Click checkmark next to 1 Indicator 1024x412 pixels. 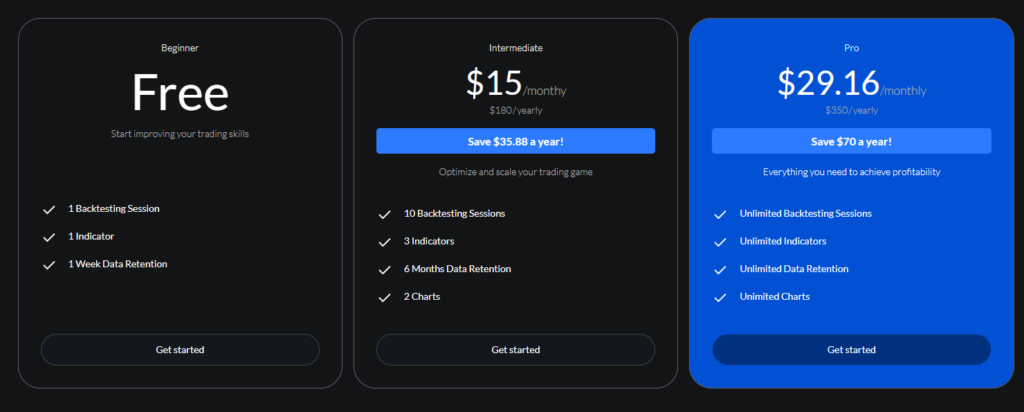click(49, 237)
